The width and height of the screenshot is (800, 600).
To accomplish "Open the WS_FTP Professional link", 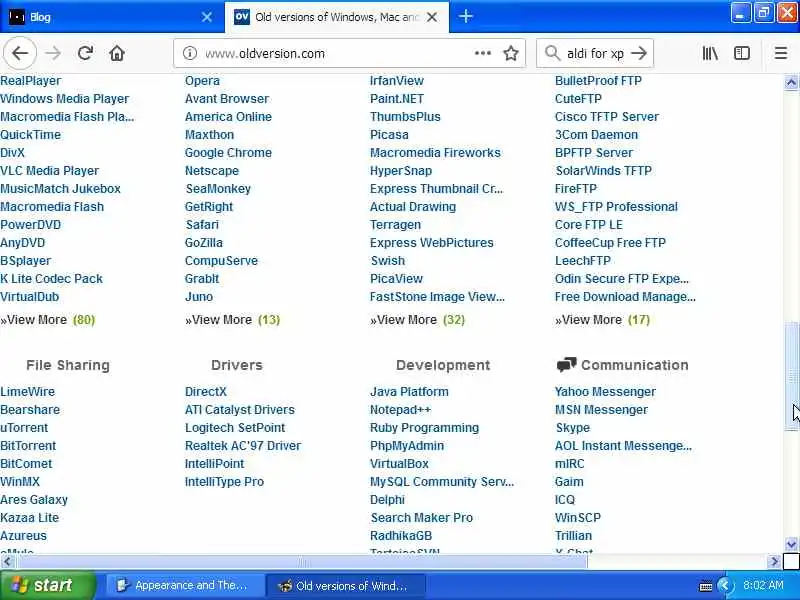I will click(x=616, y=207).
